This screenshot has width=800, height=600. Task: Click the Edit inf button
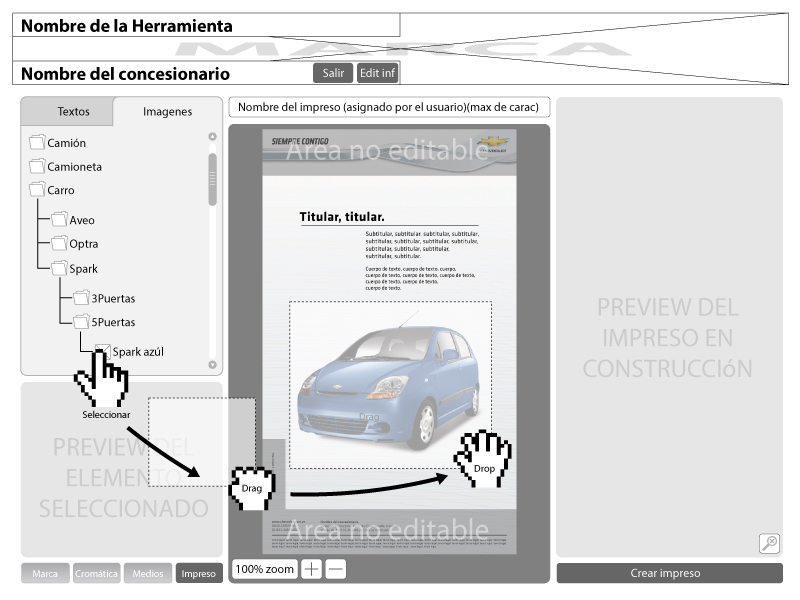point(377,73)
